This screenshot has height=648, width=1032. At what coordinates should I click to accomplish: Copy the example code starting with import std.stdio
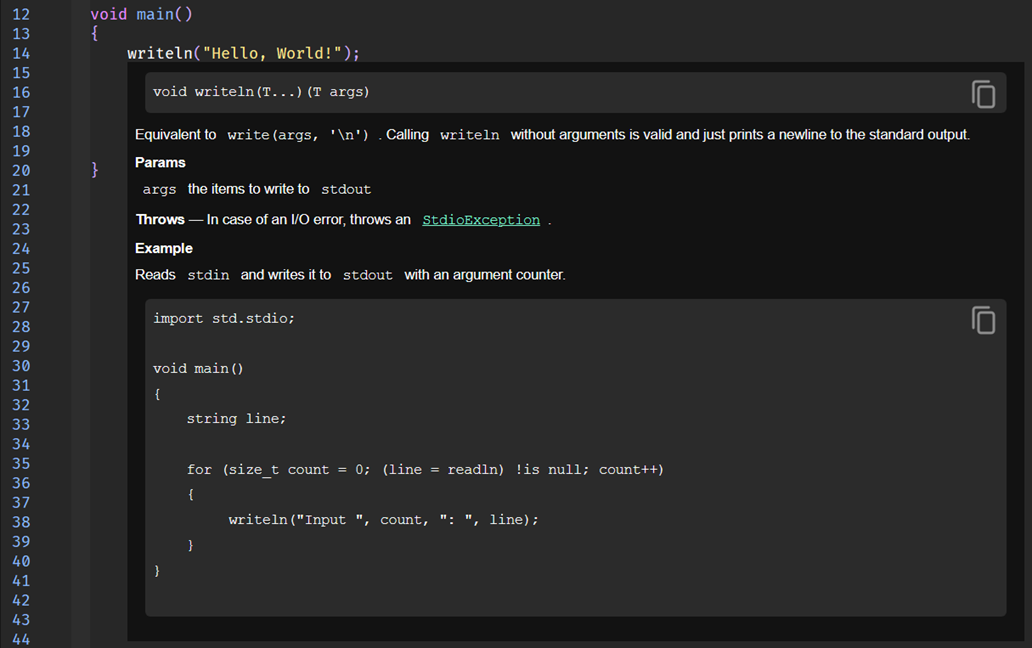pos(983,320)
